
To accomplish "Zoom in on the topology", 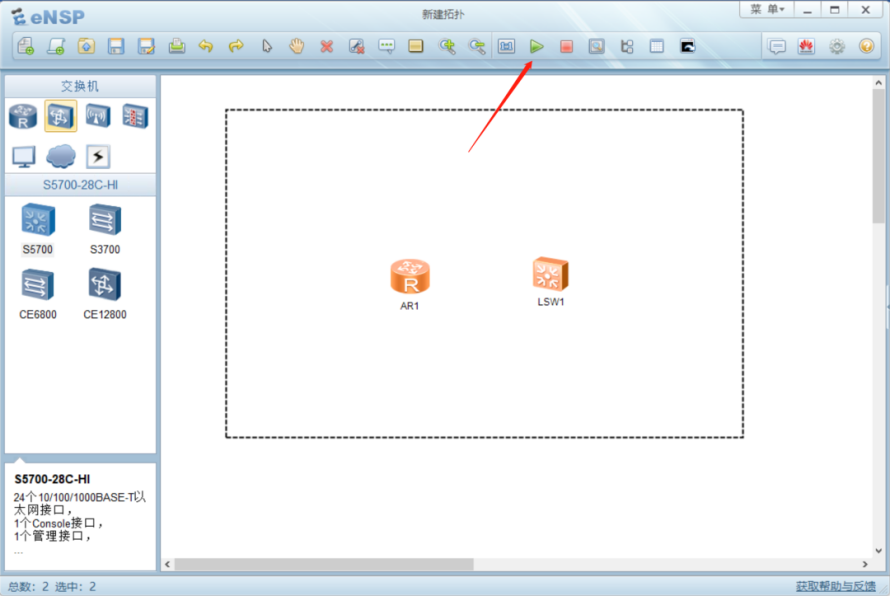I will 447,46.
